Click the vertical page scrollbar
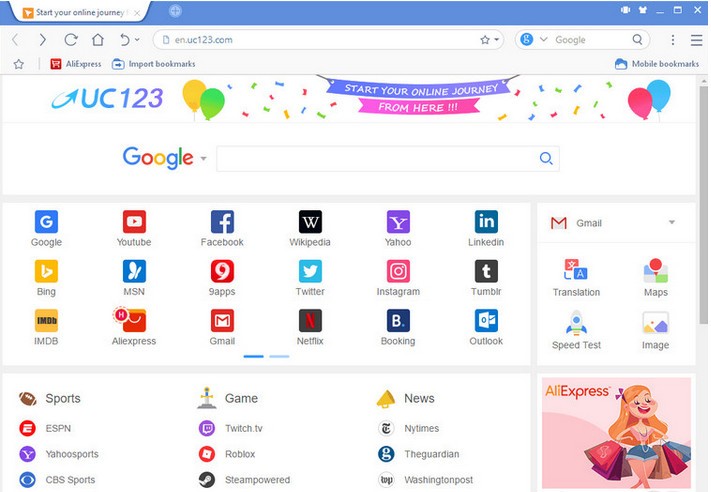This screenshot has height=492, width=711. pyautogui.click(x=703, y=204)
